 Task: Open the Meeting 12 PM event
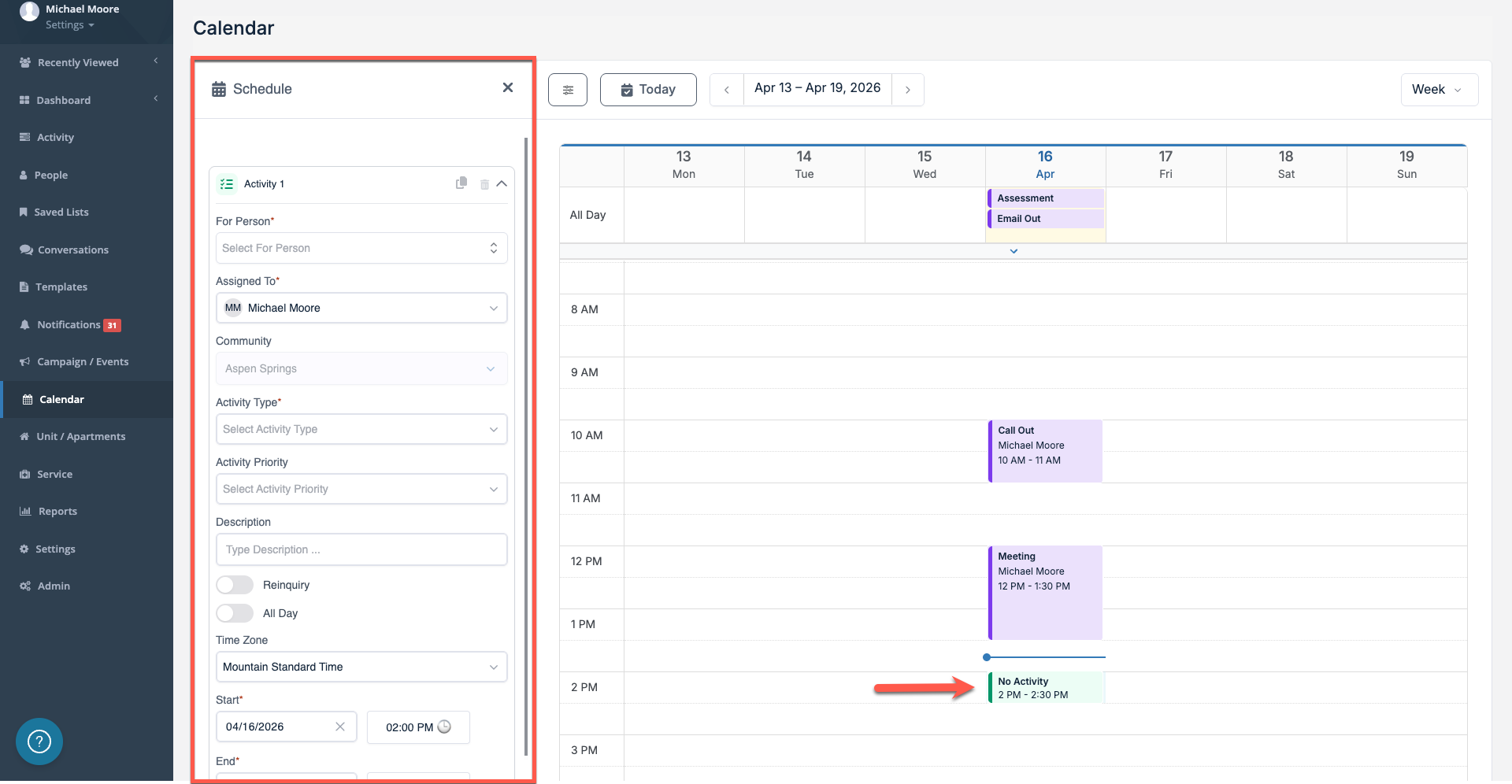pos(1045,593)
